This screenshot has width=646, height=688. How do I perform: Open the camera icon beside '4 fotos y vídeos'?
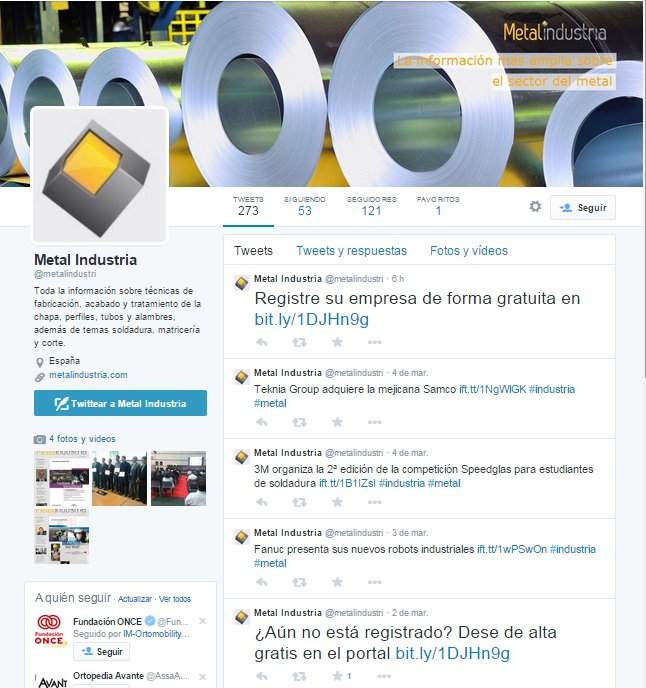[x=39, y=439]
